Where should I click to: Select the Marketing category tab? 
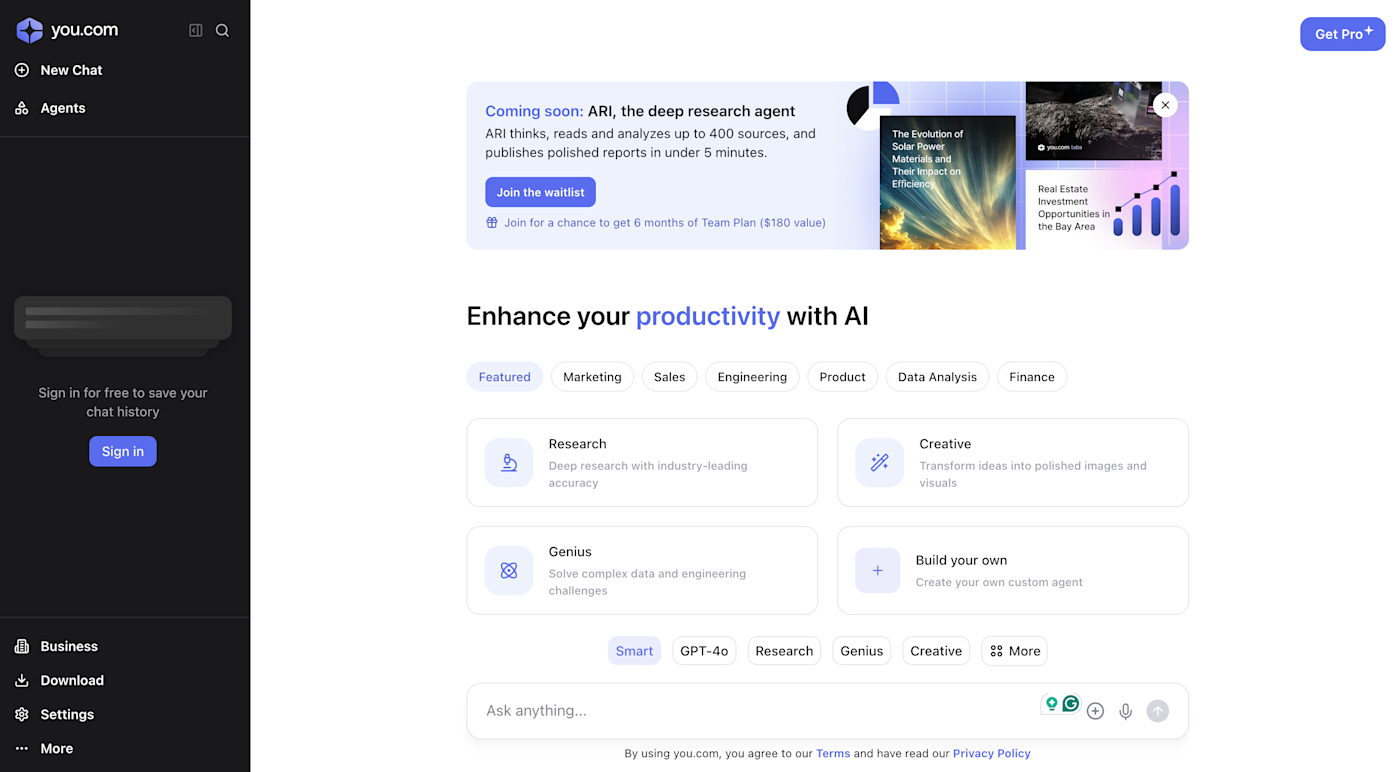pos(592,377)
